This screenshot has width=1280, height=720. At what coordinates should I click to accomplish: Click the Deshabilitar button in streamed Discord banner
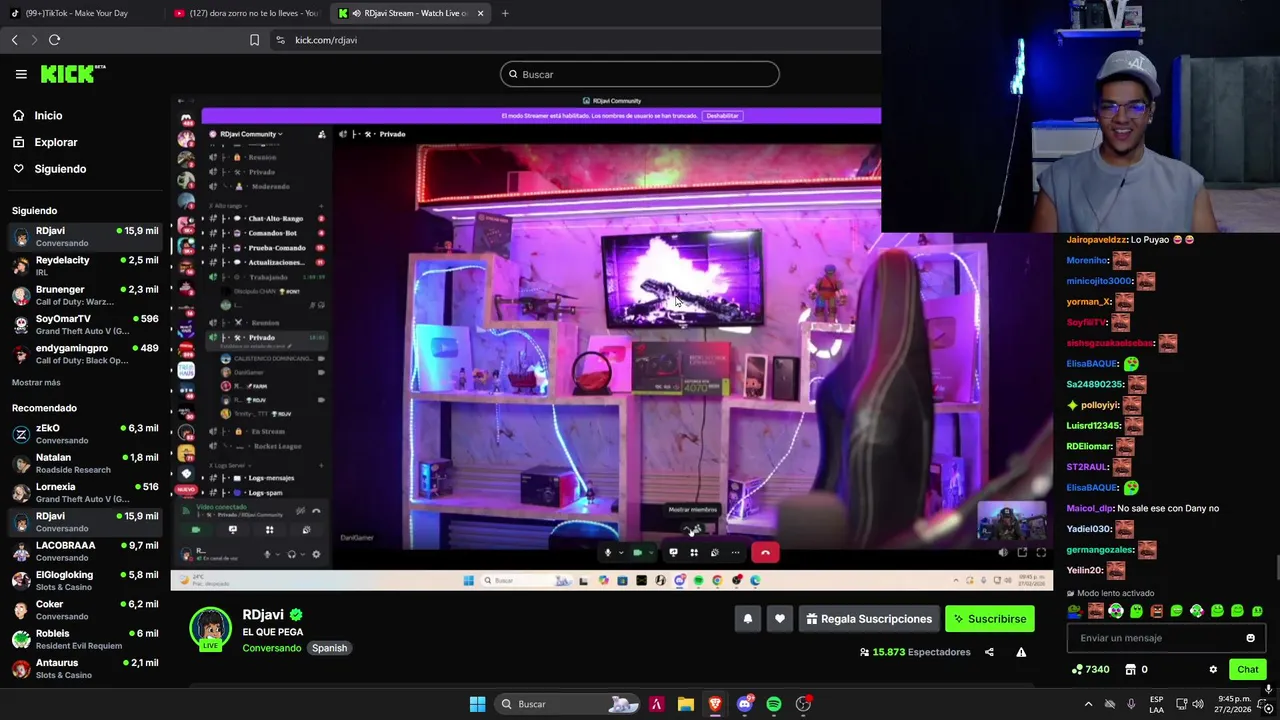(722, 116)
